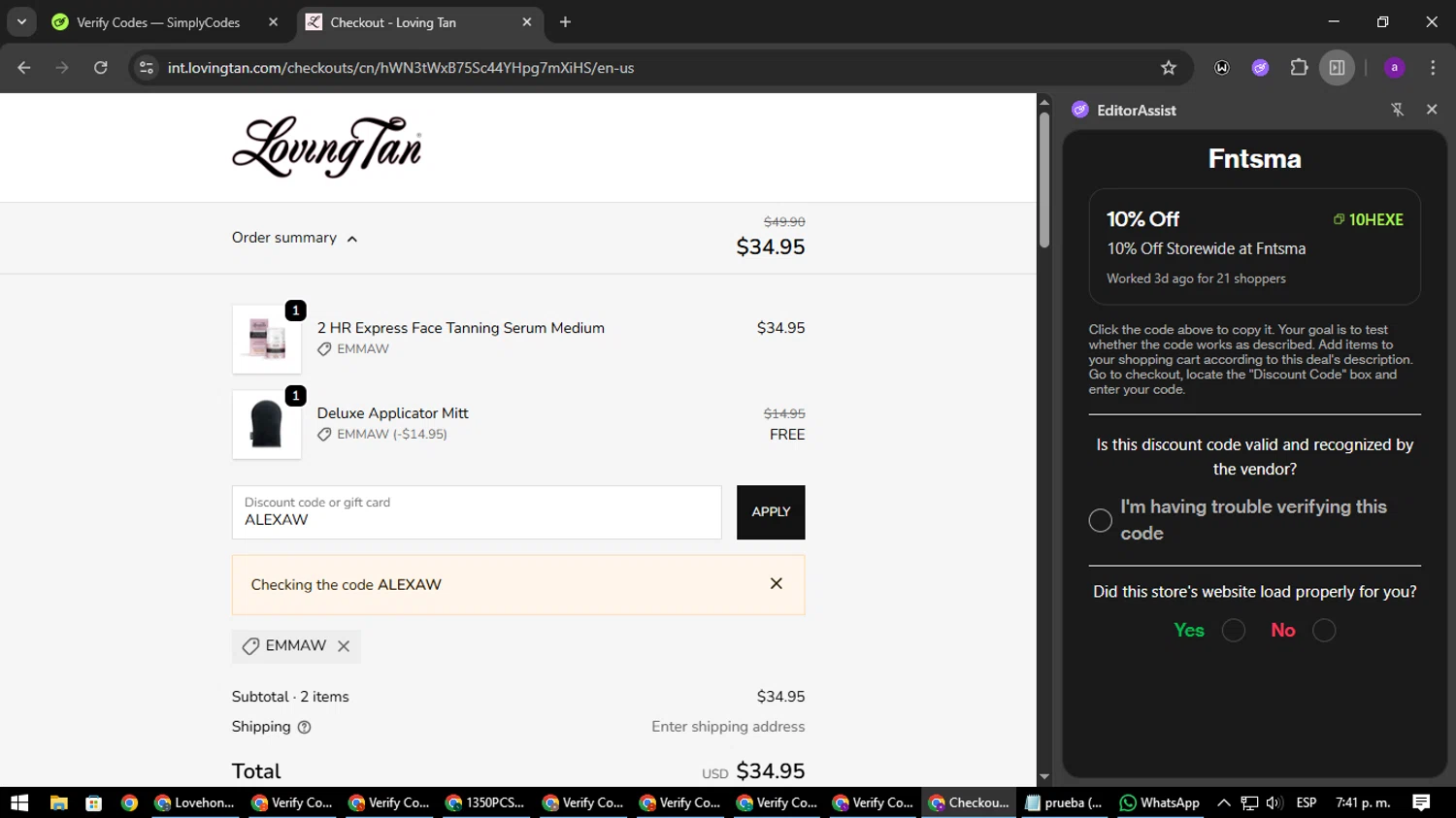The width and height of the screenshot is (1456, 818).
Task: Open the Windows Start menu
Action: [19, 802]
